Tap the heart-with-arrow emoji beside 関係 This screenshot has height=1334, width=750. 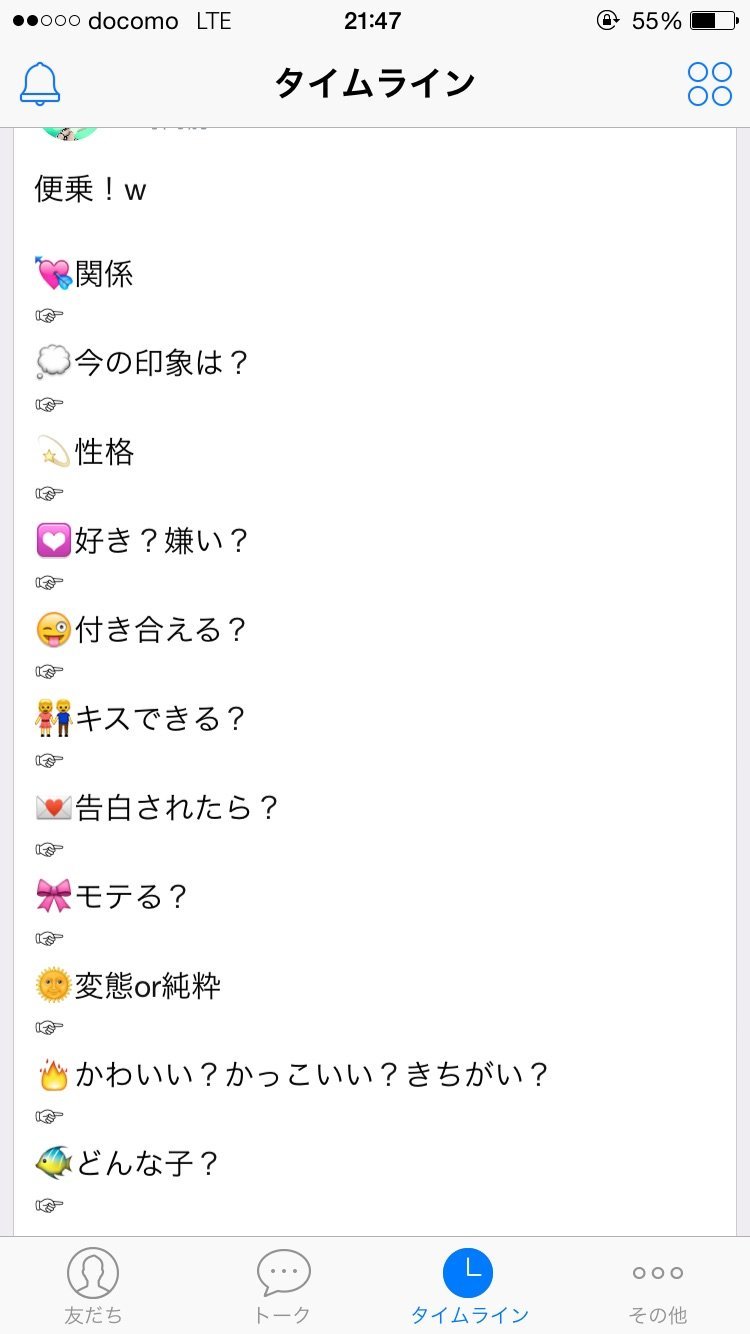[53, 274]
